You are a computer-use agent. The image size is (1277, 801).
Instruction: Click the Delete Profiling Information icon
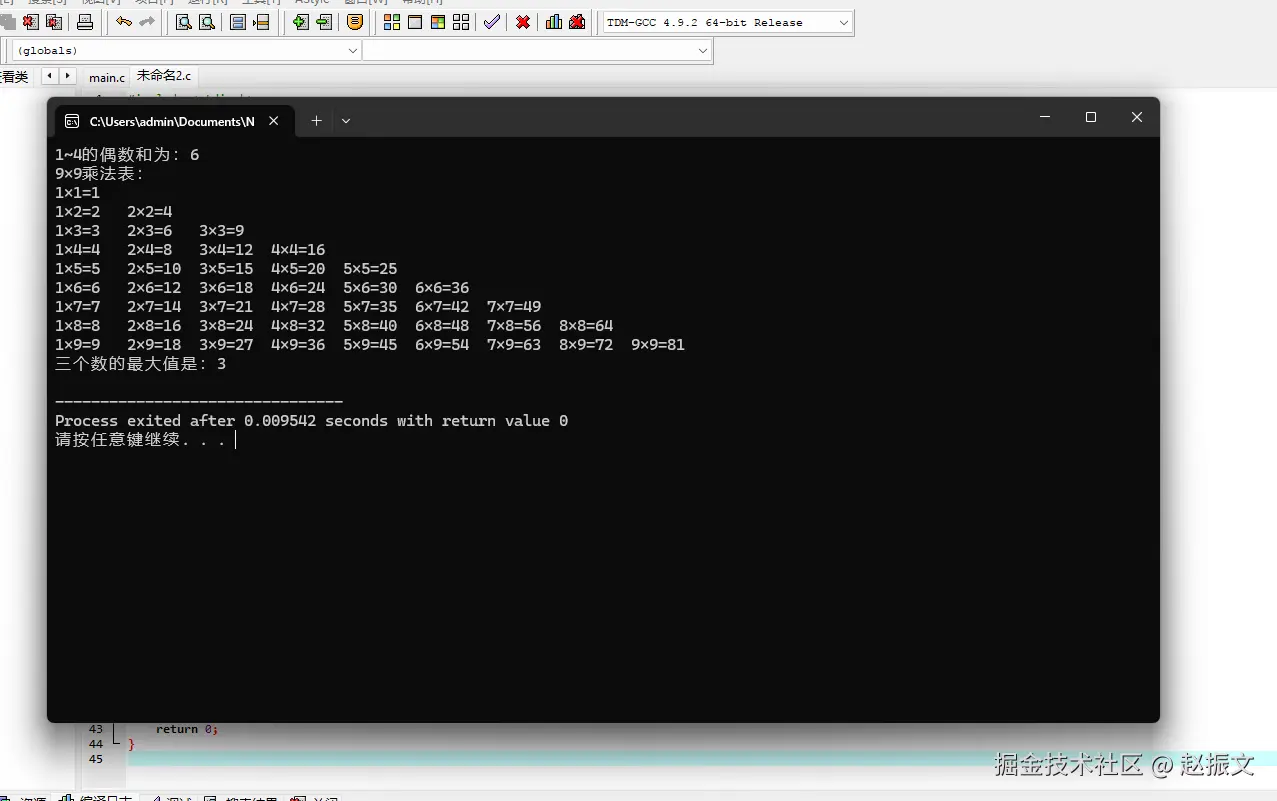[577, 22]
